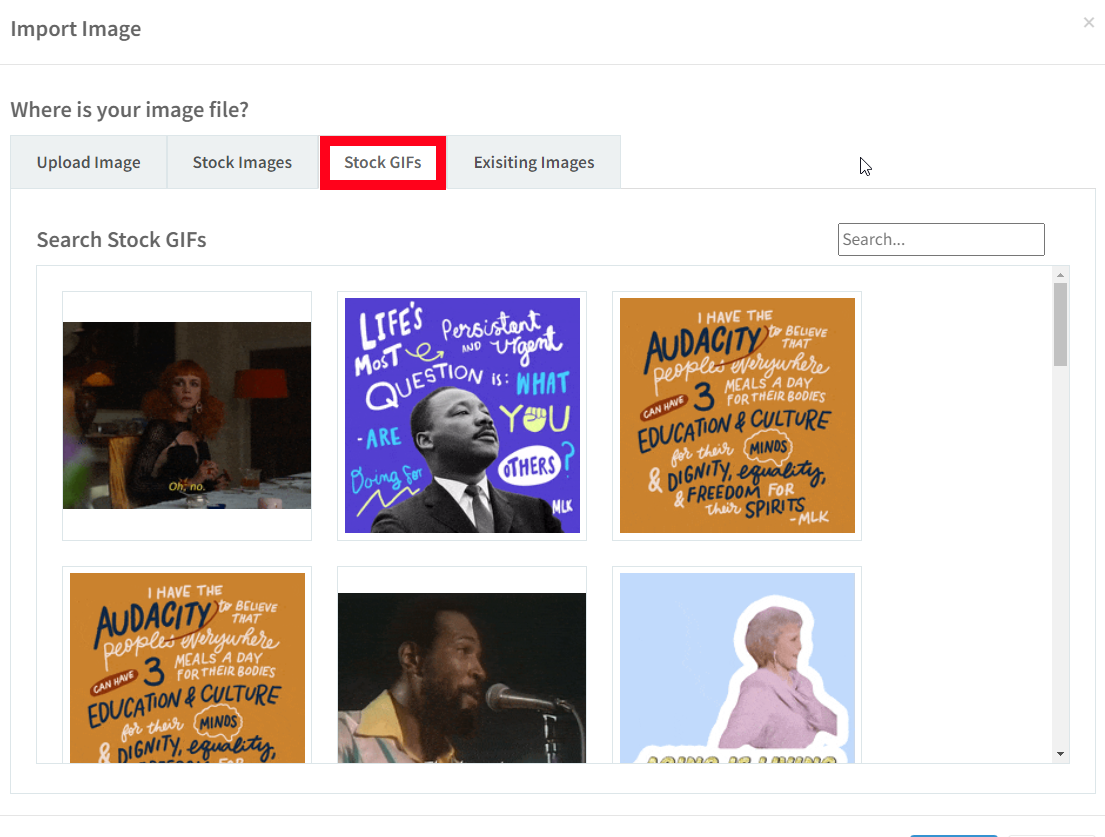Screen dimensions: 1105x837
Task: Click the GIF list scroll up arrow
Action: (1061, 275)
